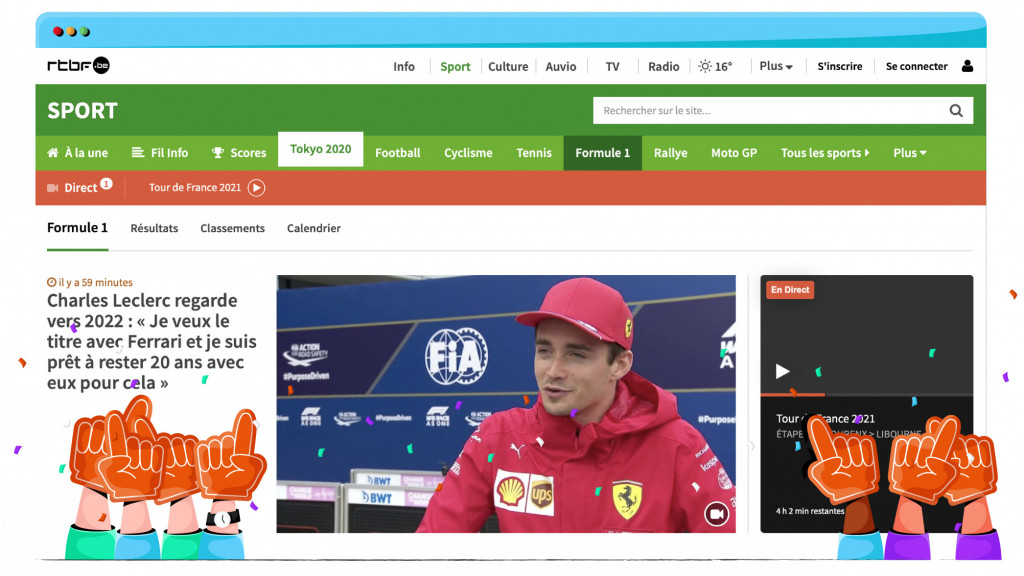The width and height of the screenshot is (1024, 576).
Task: Expand the green bar Plus dropdown
Action: [x=910, y=153]
